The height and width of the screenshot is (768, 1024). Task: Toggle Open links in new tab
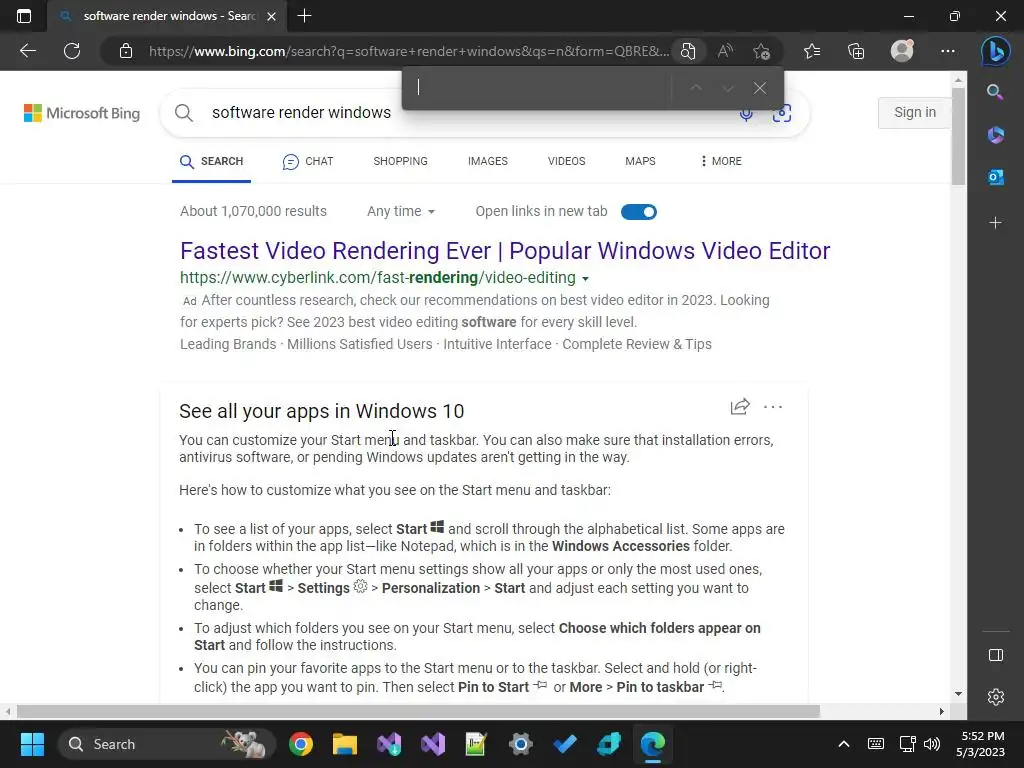click(639, 212)
